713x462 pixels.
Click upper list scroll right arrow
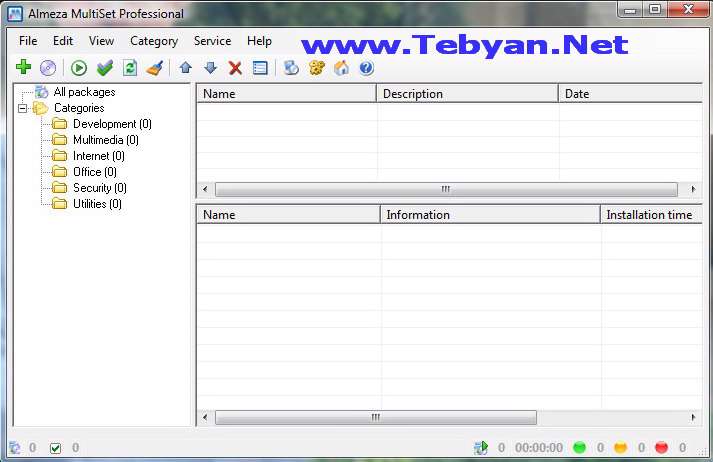[693, 189]
